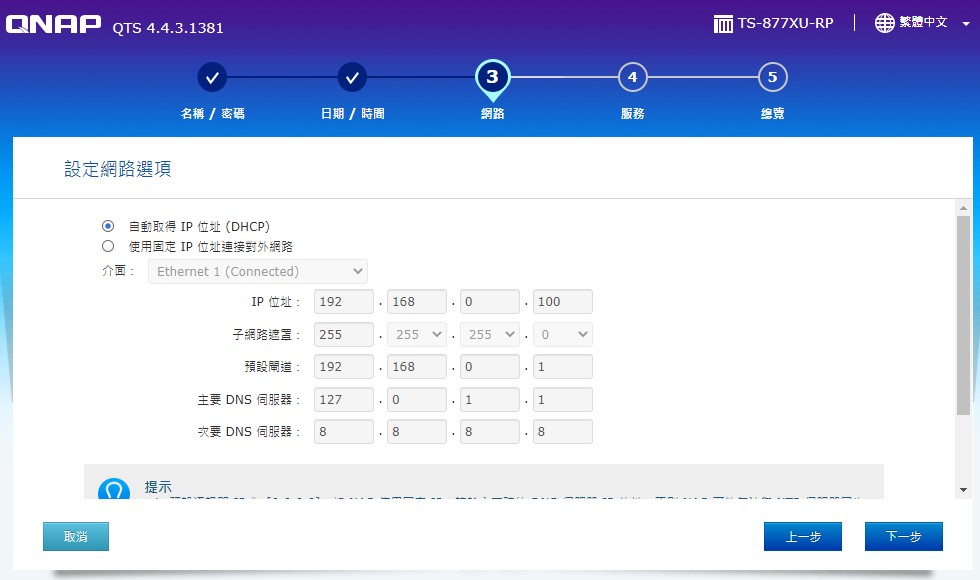The height and width of the screenshot is (580, 980).
Task: Click the TS-877XU-RP NAS device icon
Action: pos(724,23)
